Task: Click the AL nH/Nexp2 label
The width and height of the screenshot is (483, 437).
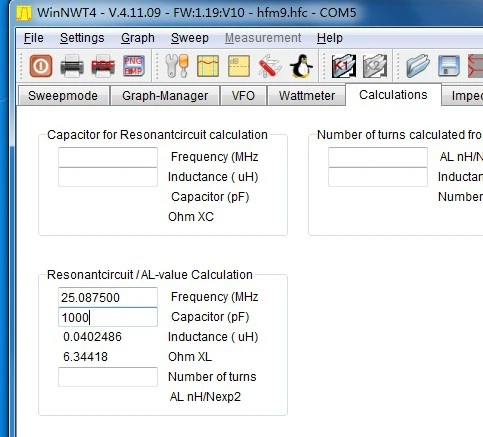Action: pos(205,397)
